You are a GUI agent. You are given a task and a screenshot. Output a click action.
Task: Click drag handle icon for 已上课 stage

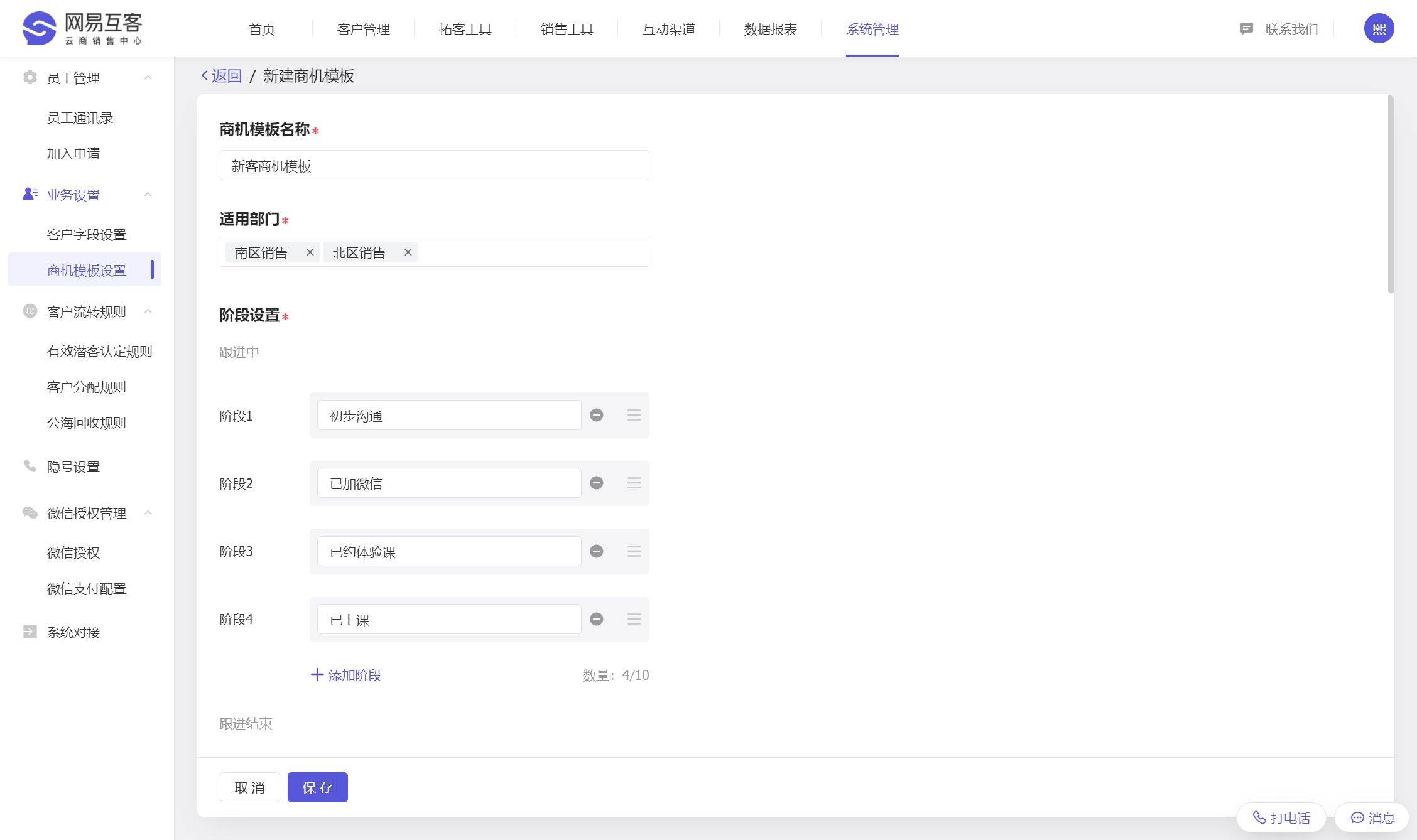pos(634,619)
